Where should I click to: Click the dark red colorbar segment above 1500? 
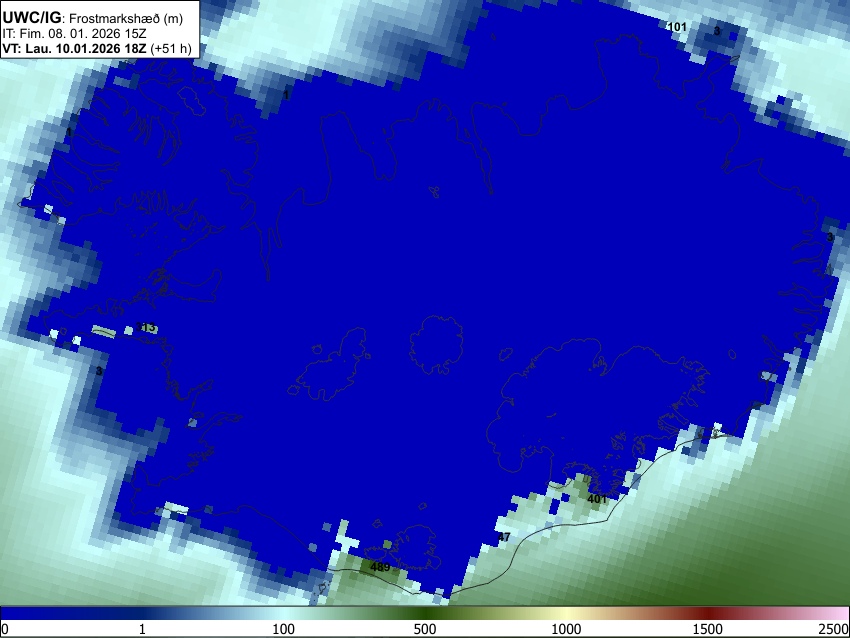coord(708,614)
